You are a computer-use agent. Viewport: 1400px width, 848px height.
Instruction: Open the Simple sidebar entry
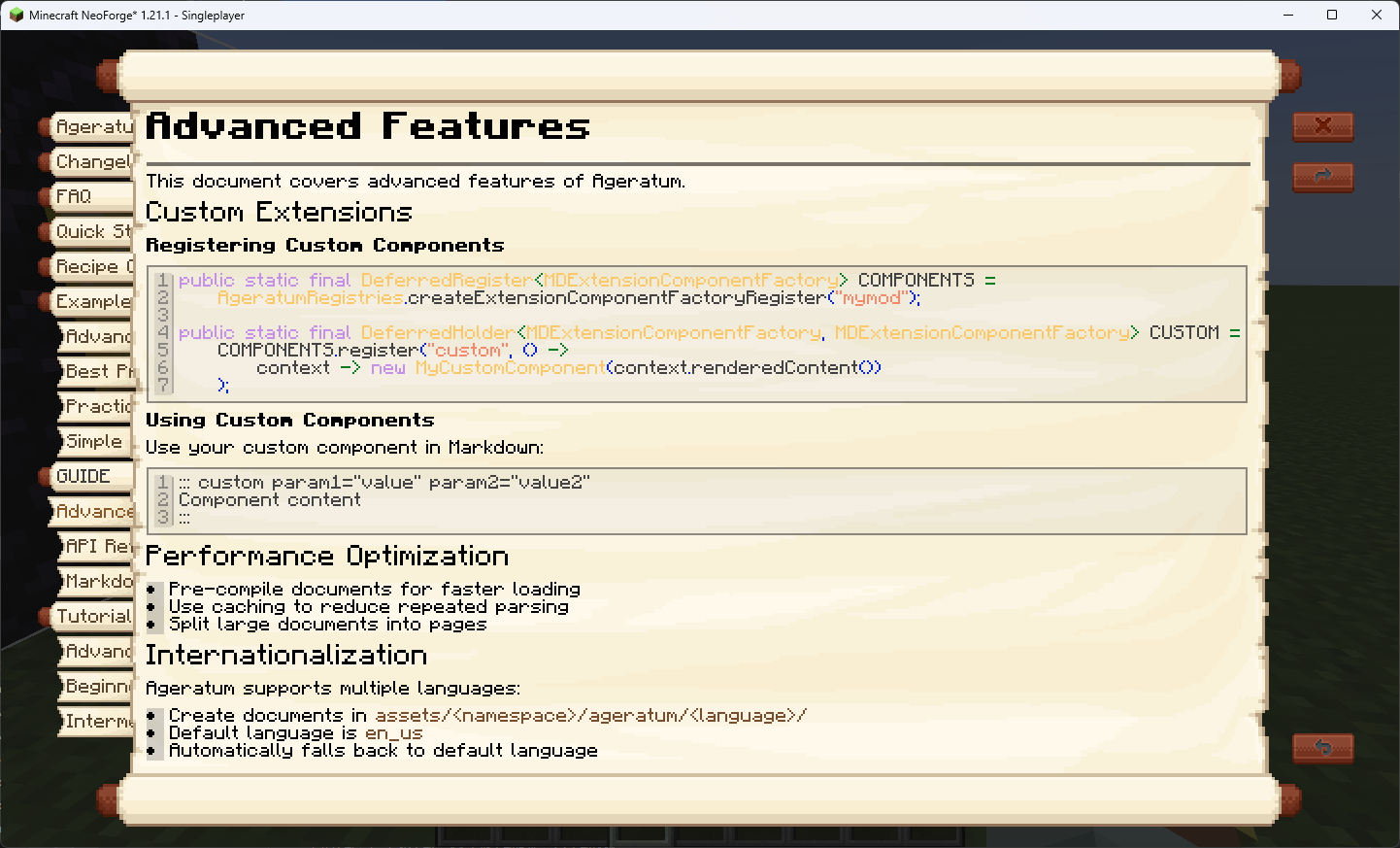tap(95, 442)
